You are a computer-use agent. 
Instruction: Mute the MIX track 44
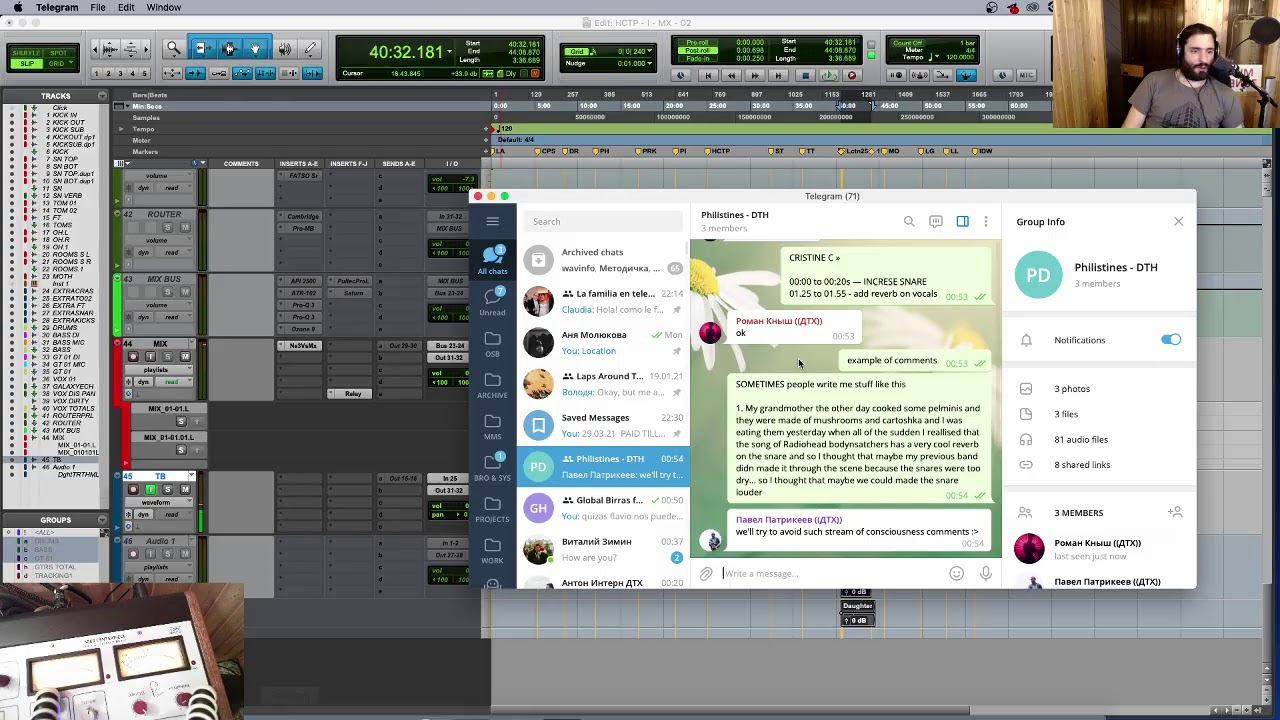click(185, 357)
